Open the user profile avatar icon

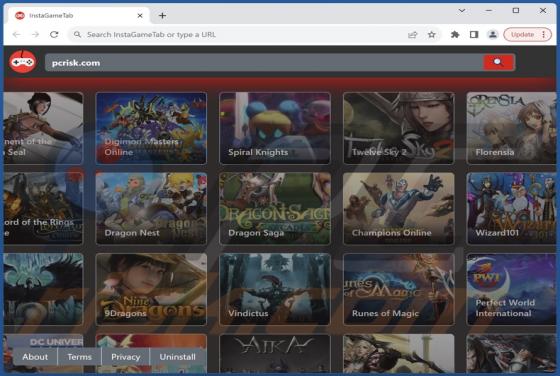492,35
